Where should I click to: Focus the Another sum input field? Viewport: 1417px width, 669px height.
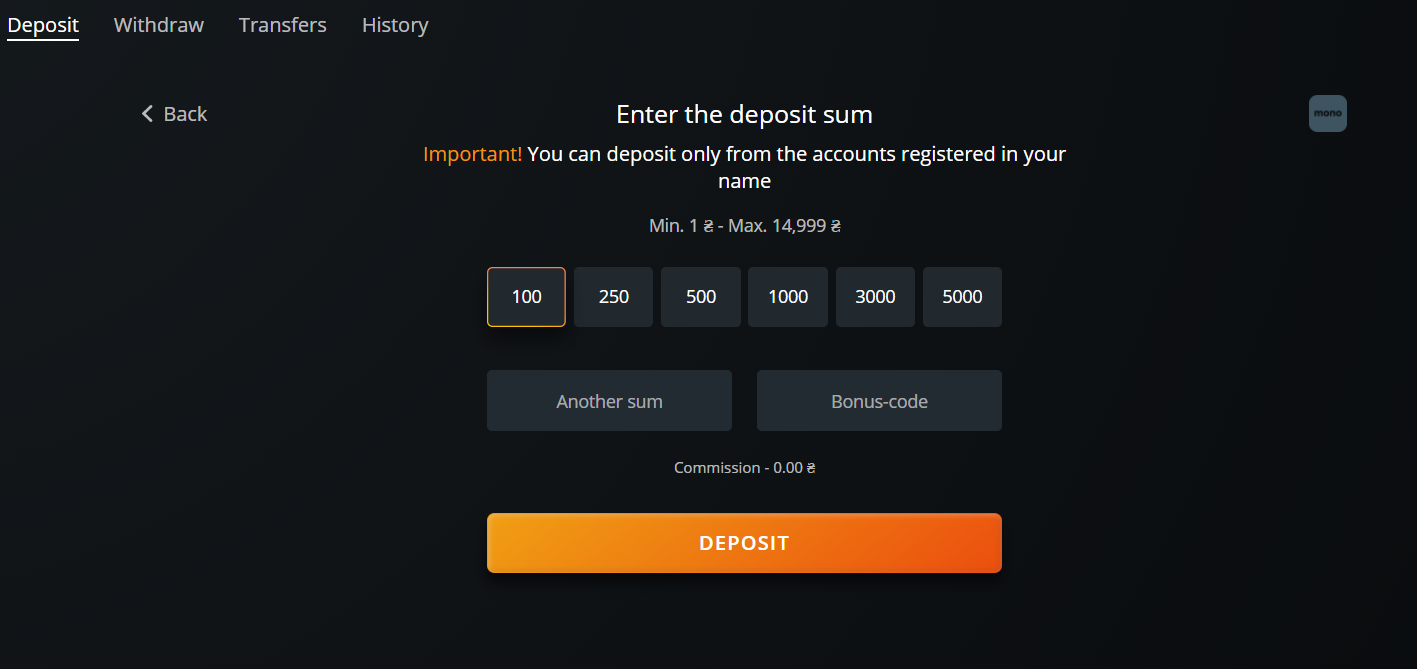(x=609, y=401)
